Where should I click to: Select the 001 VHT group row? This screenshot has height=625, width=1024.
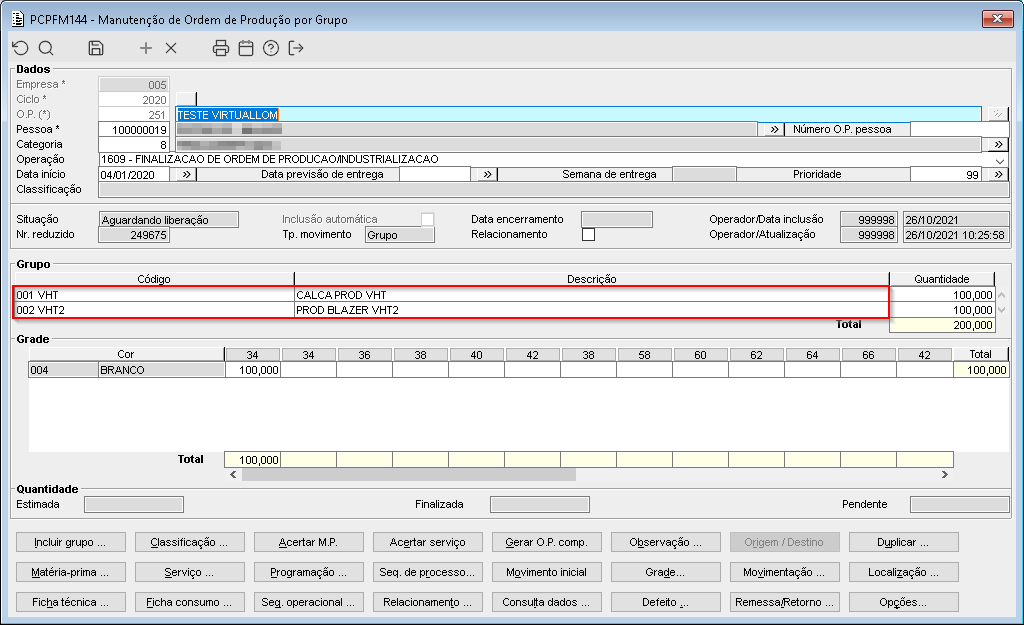(x=505, y=295)
